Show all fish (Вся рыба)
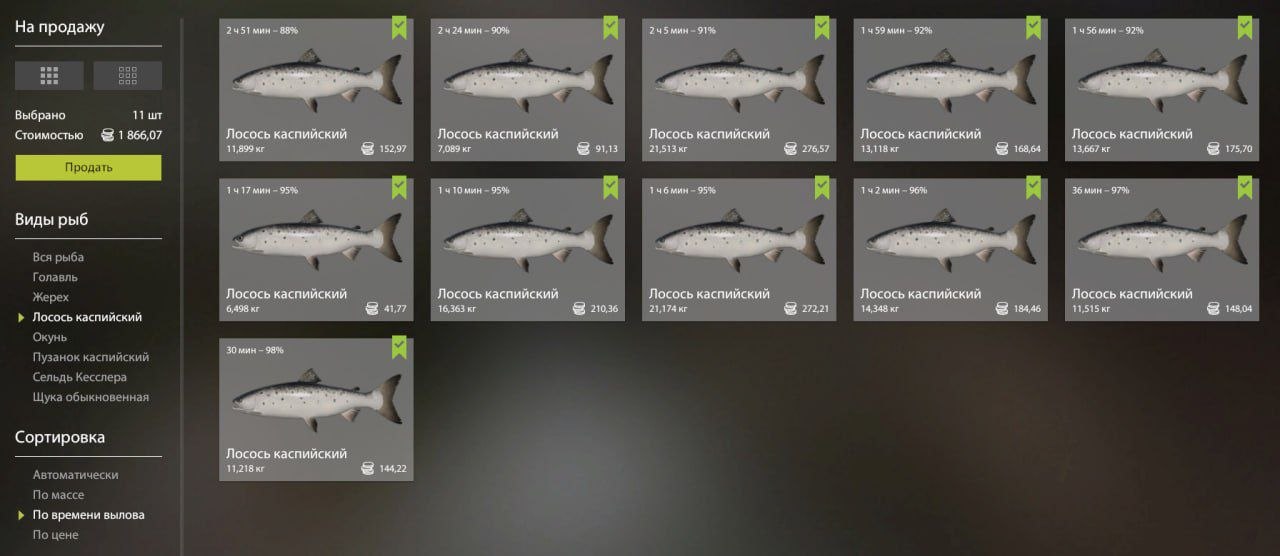1280x556 pixels. tap(58, 257)
